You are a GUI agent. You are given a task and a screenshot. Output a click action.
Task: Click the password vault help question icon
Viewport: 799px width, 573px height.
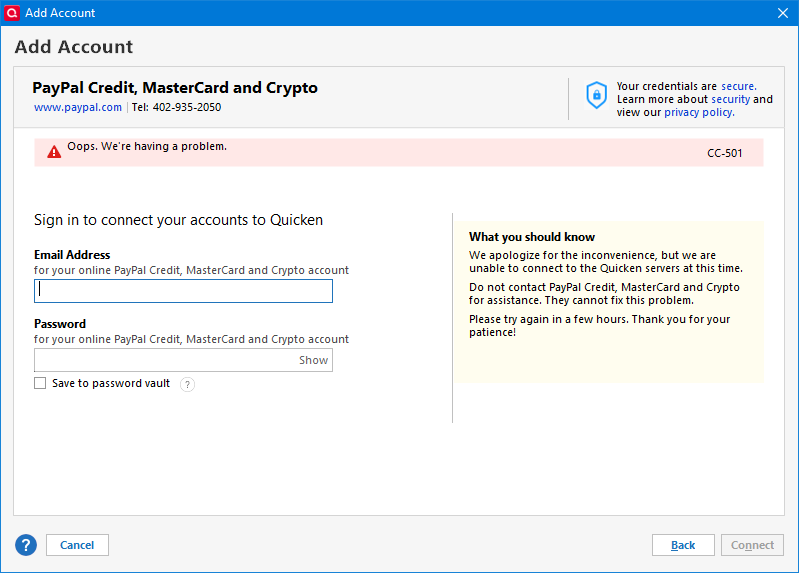[x=187, y=384]
